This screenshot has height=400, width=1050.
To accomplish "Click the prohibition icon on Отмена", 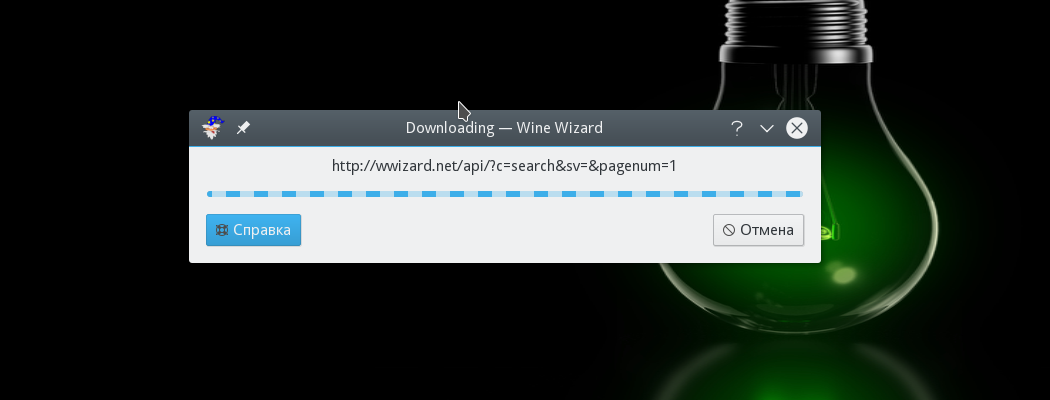I will 729,230.
